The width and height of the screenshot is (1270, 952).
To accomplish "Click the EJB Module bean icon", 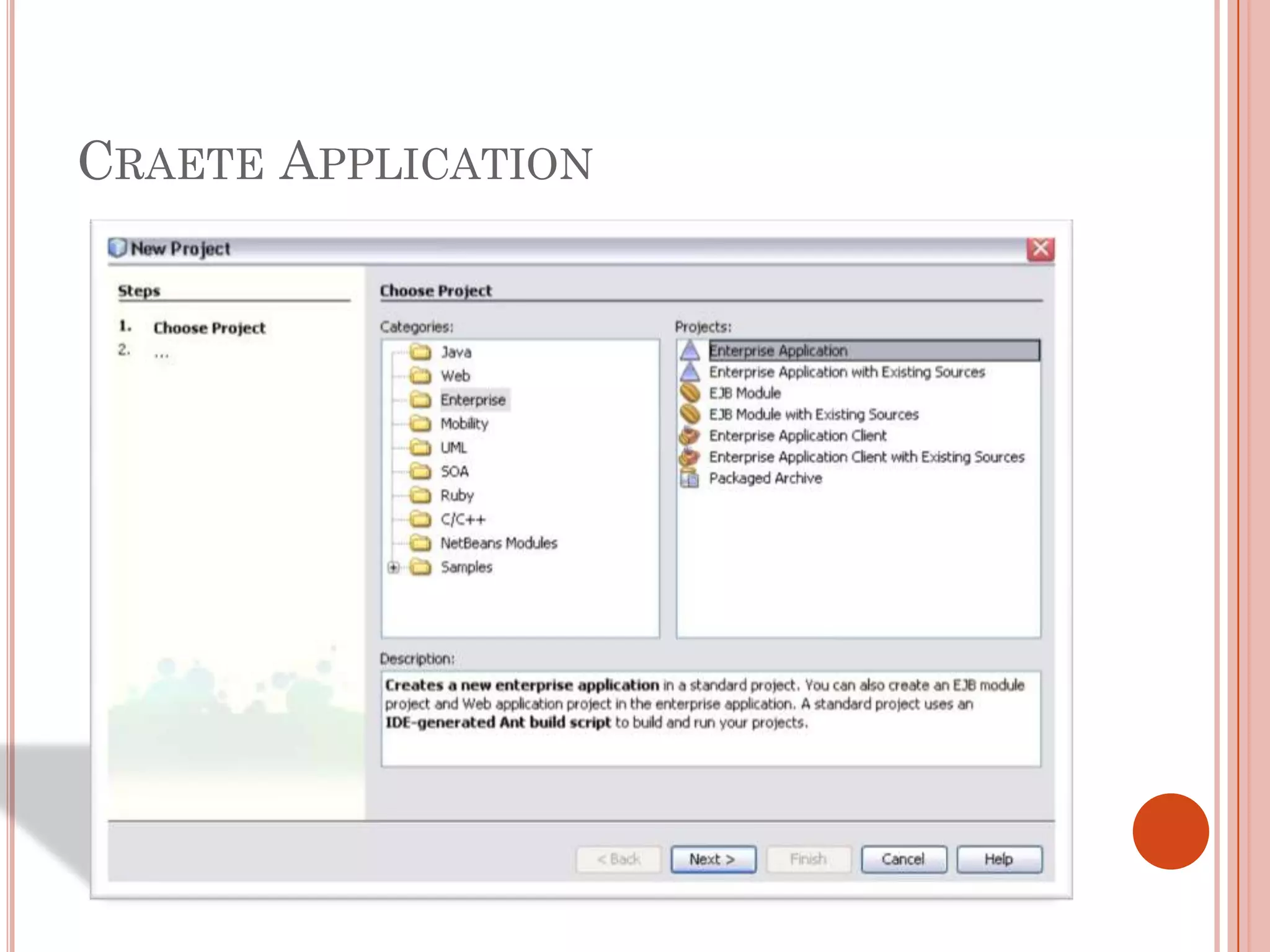I will click(x=690, y=393).
